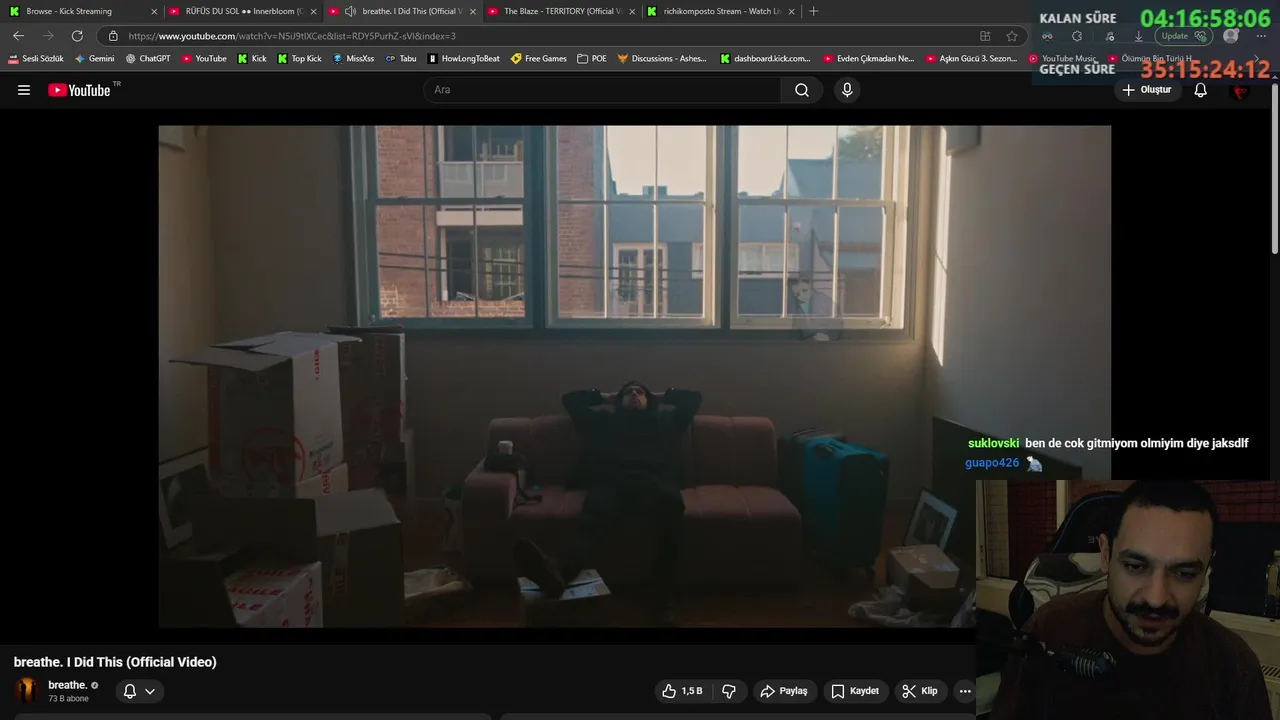
Task: Bookmark this page with the star icon
Action: (1012, 36)
